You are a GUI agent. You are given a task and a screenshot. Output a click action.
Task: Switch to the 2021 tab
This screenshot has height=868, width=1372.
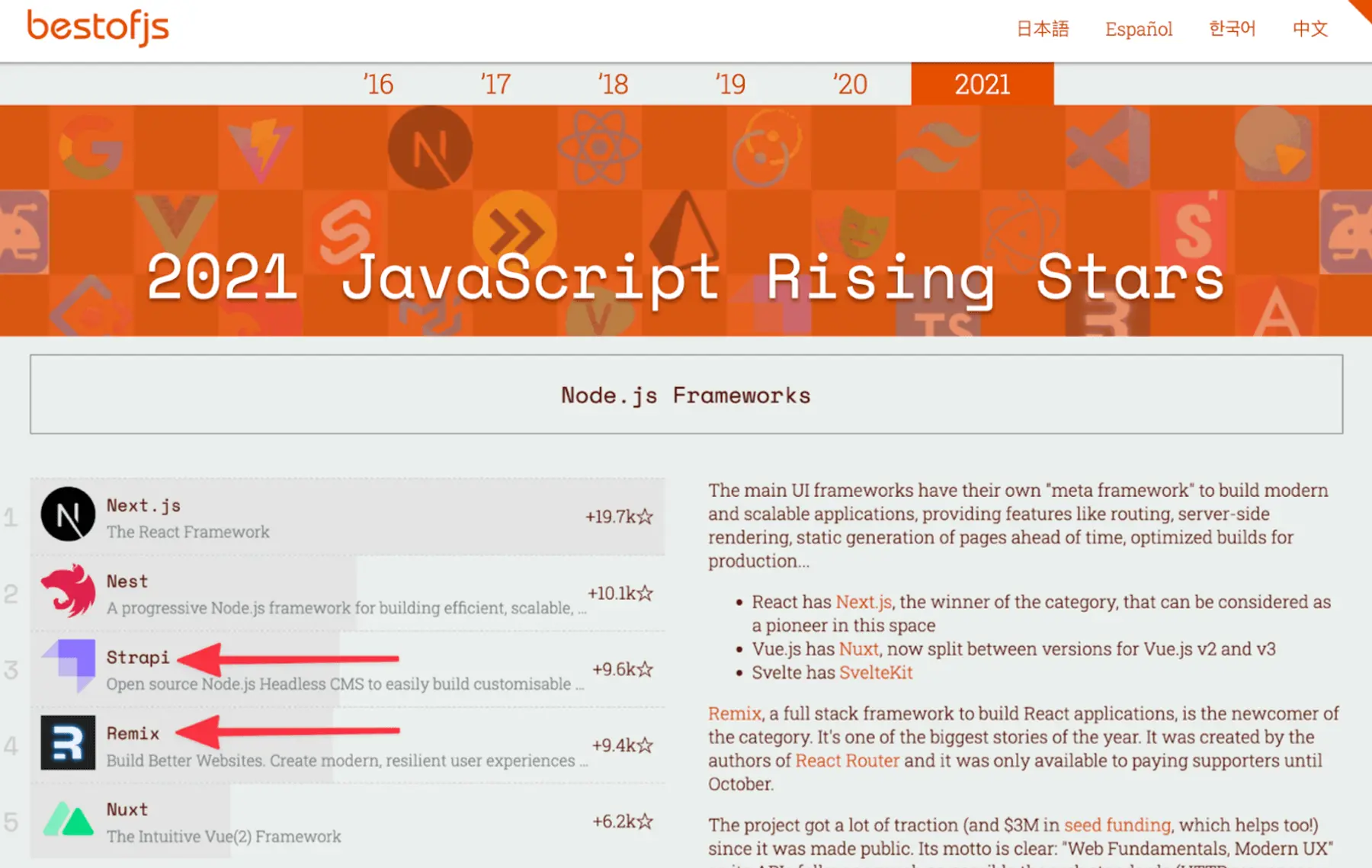[x=982, y=84]
